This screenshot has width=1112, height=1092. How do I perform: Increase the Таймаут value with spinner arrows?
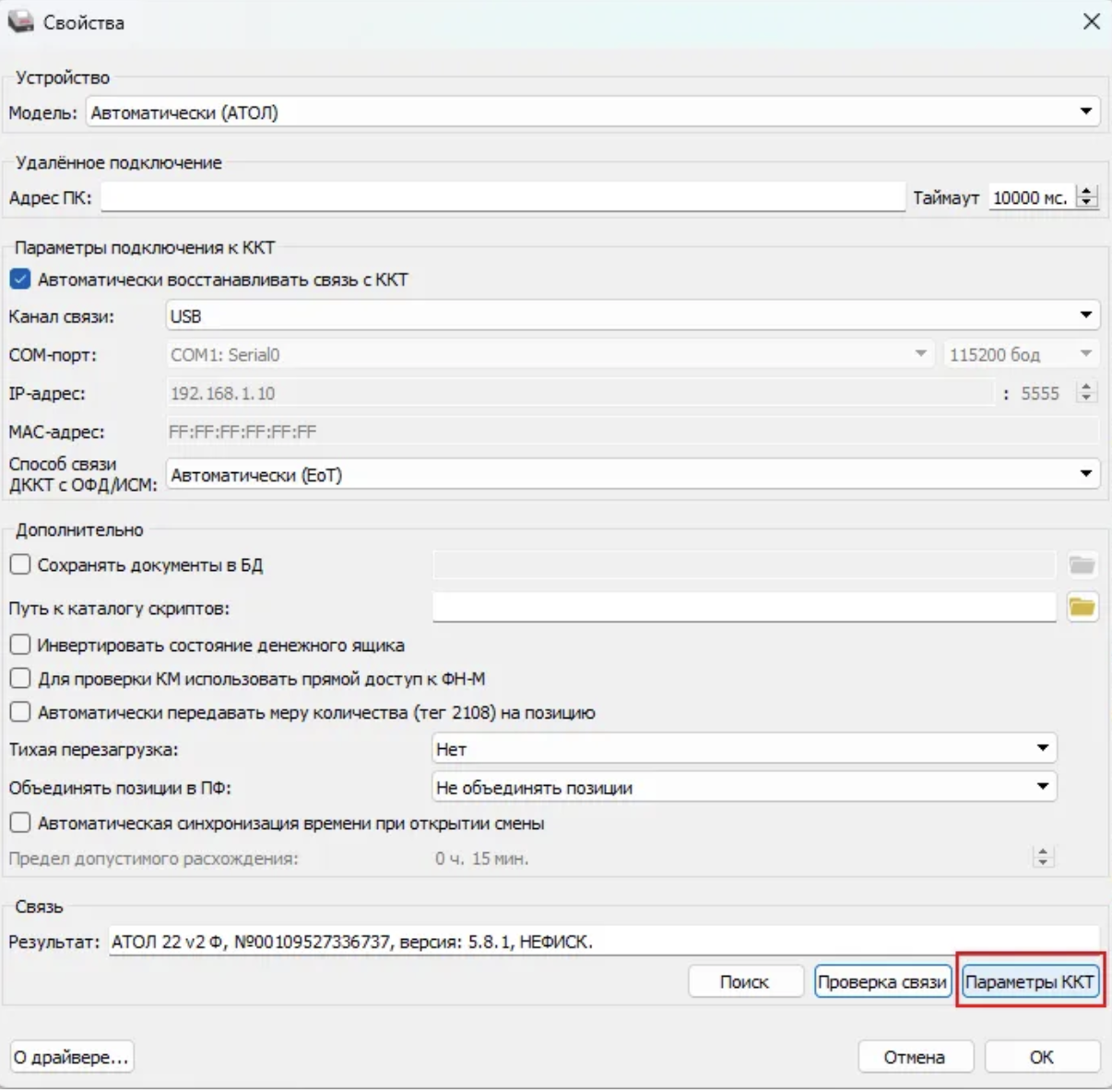pyautogui.click(x=1088, y=192)
